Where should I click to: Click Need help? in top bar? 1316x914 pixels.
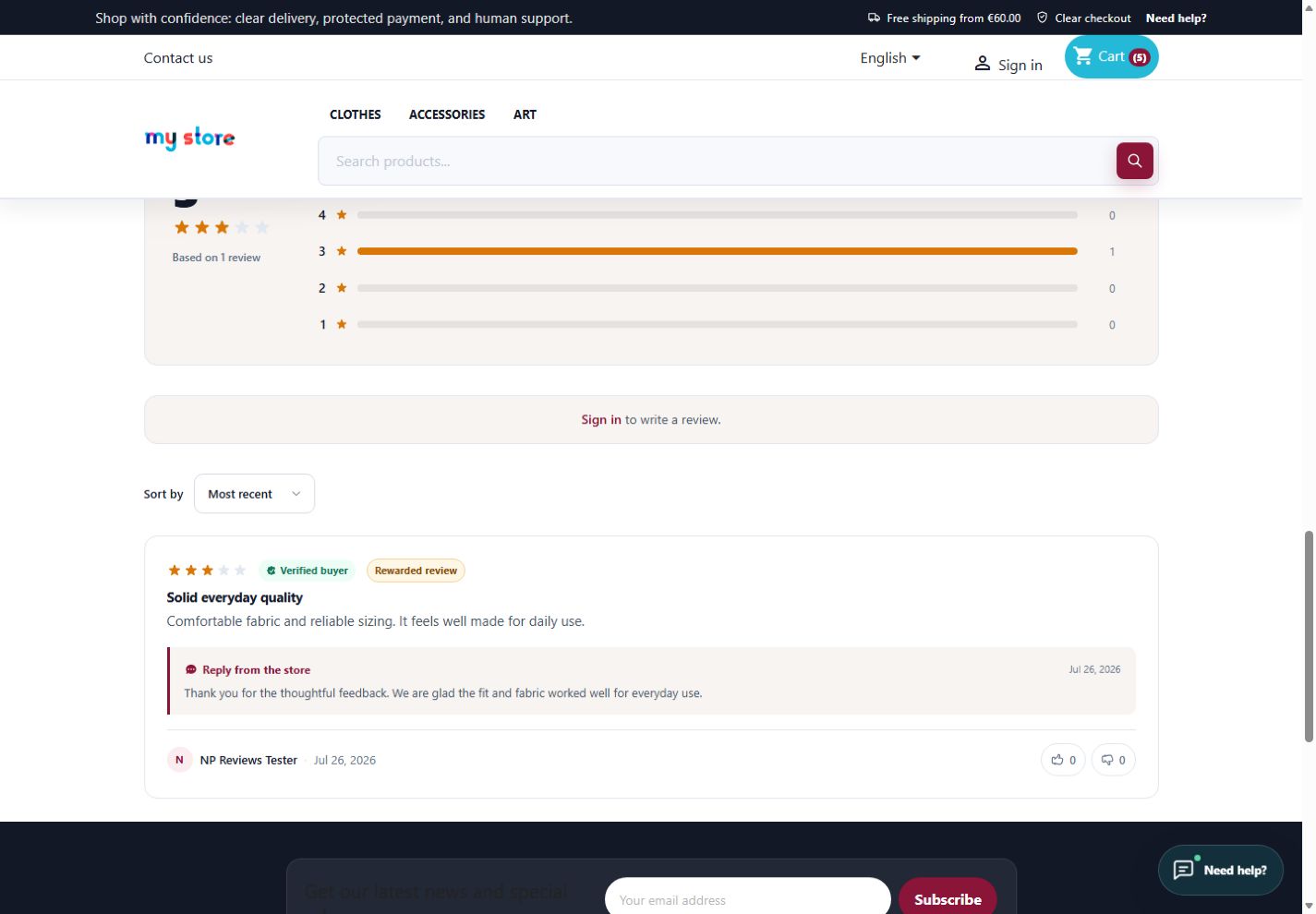pyautogui.click(x=1176, y=18)
